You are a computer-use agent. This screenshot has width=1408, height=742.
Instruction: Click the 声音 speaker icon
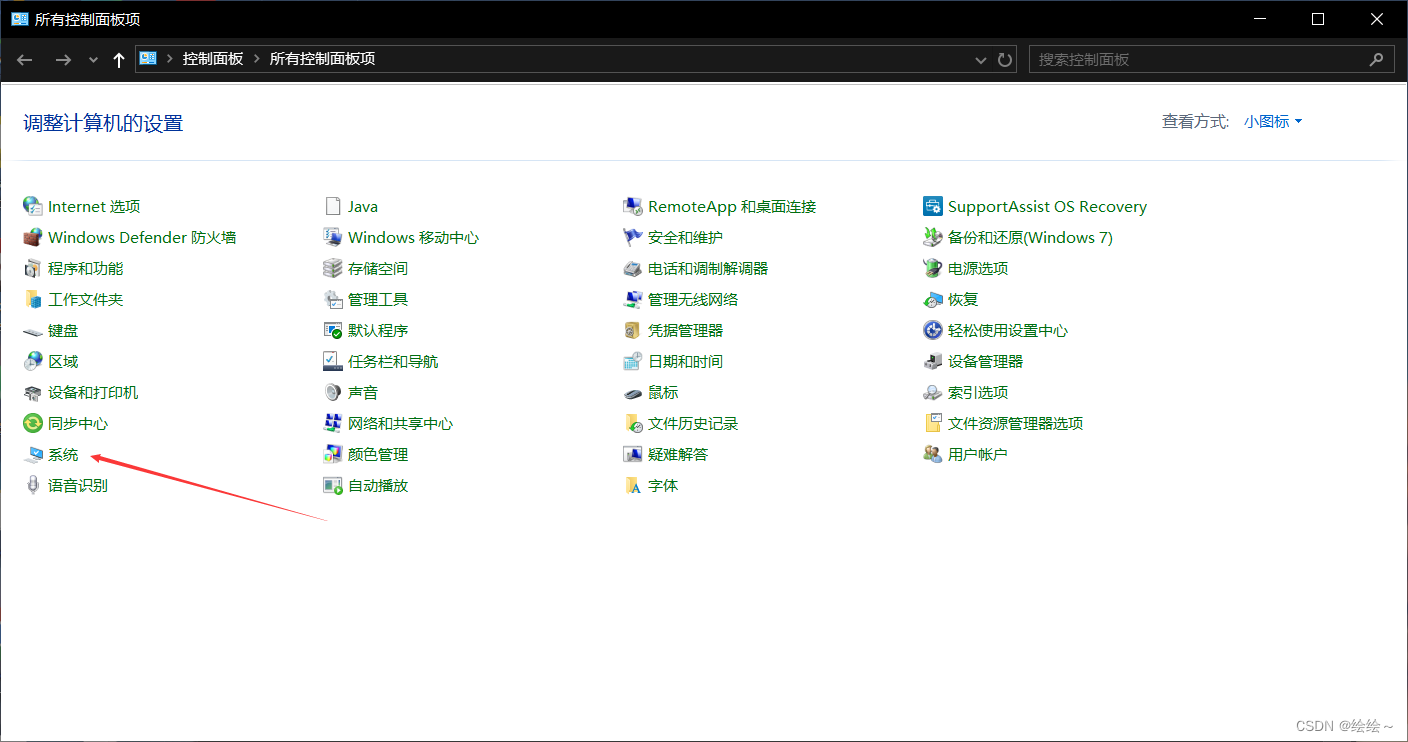333,392
